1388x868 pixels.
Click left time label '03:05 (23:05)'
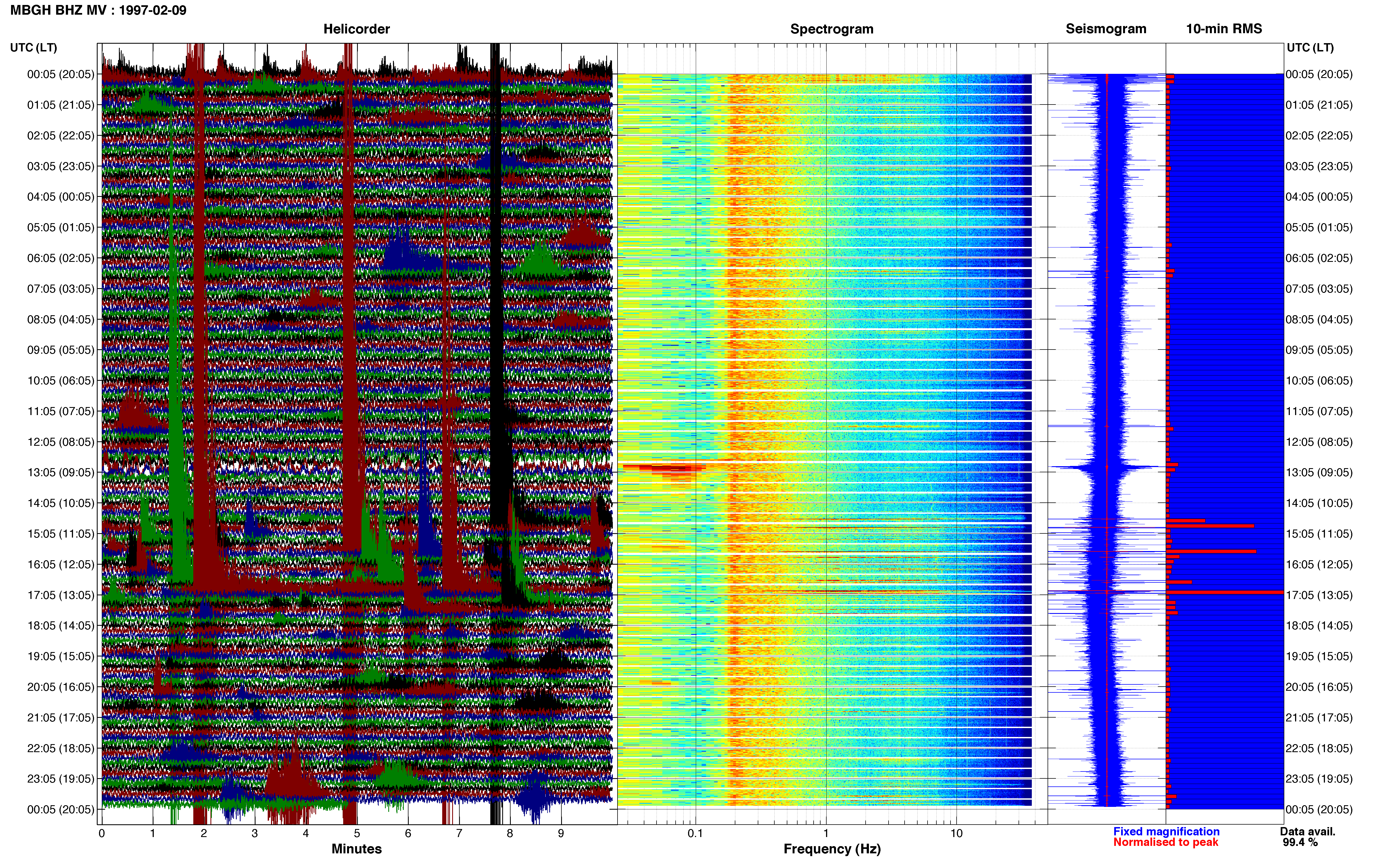(60, 166)
